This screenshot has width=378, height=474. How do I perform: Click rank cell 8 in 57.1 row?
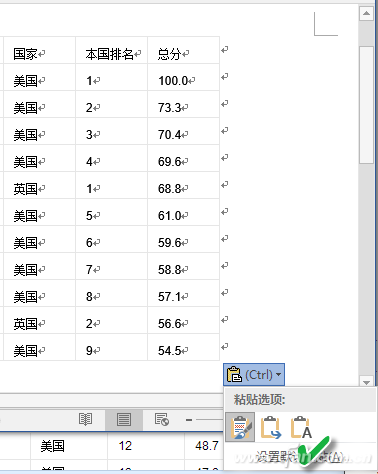112,293
